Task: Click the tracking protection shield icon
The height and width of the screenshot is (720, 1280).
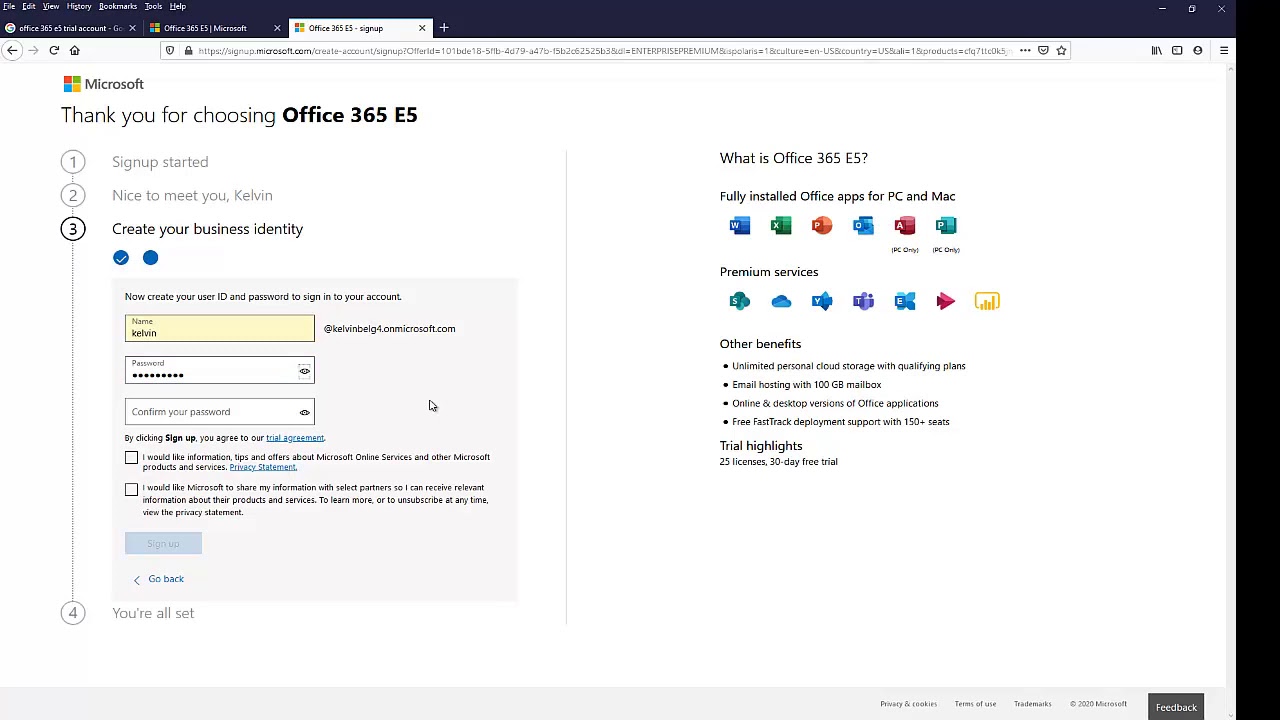Action: (x=170, y=50)
